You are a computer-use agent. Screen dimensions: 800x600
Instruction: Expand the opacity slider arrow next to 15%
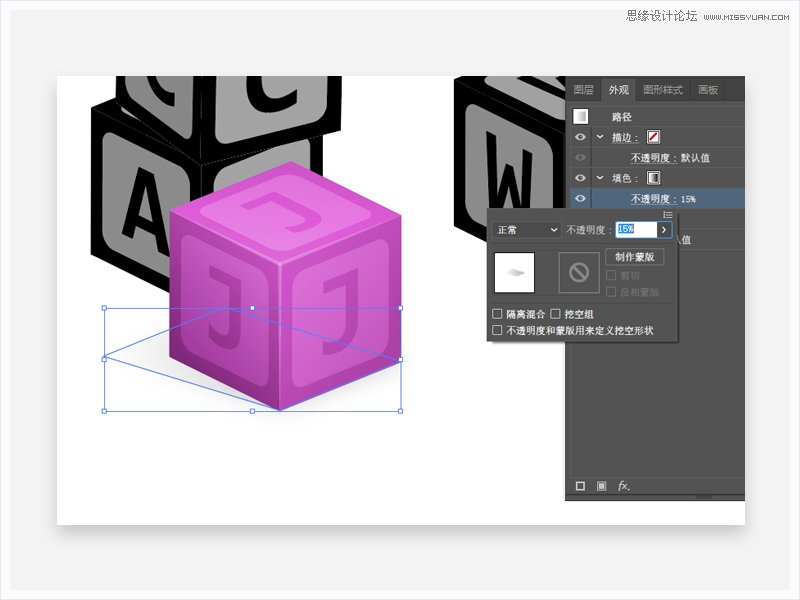point(664,230)
